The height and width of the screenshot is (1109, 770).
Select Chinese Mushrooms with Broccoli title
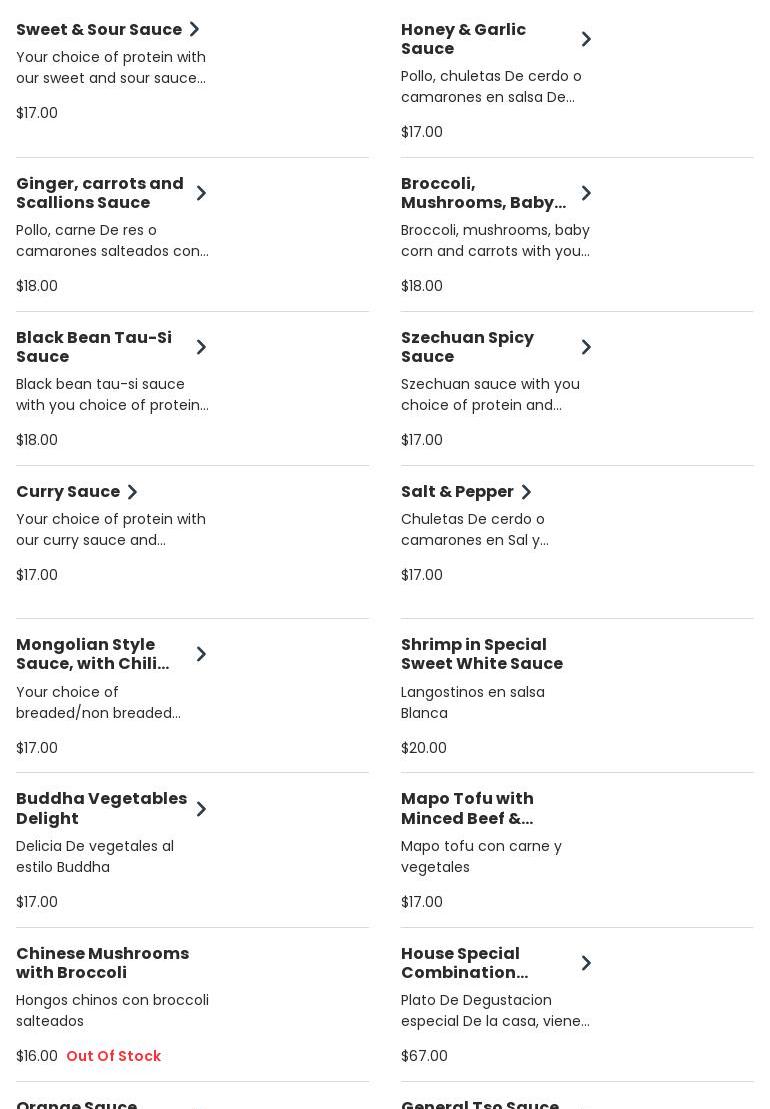coord(102,963)
